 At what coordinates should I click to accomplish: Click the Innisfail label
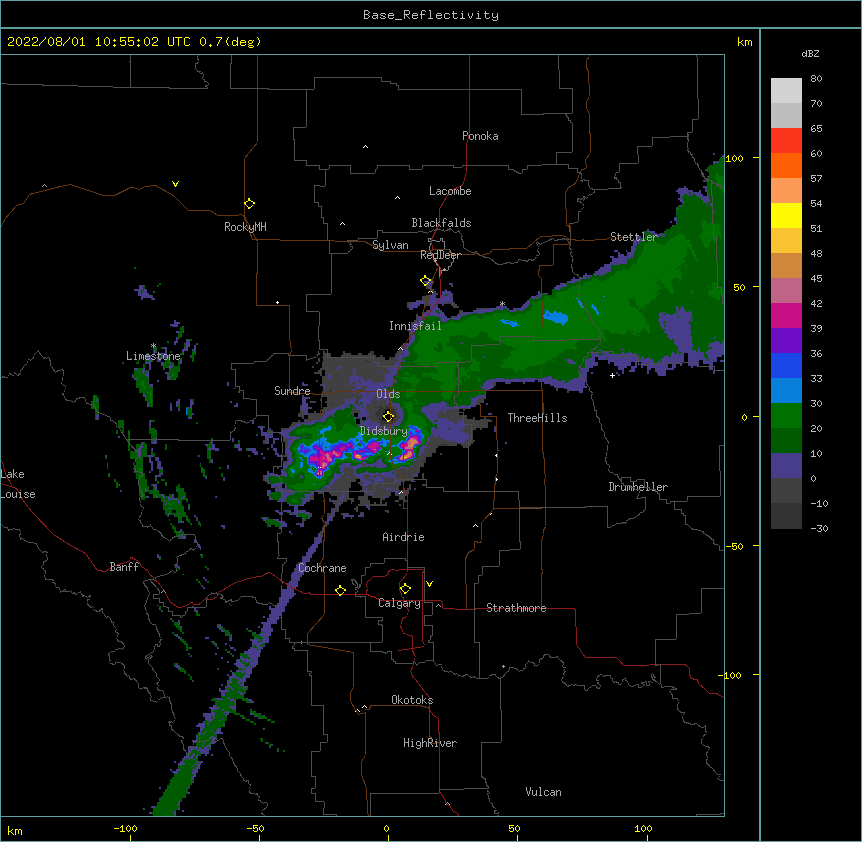(x=415, y=326)
